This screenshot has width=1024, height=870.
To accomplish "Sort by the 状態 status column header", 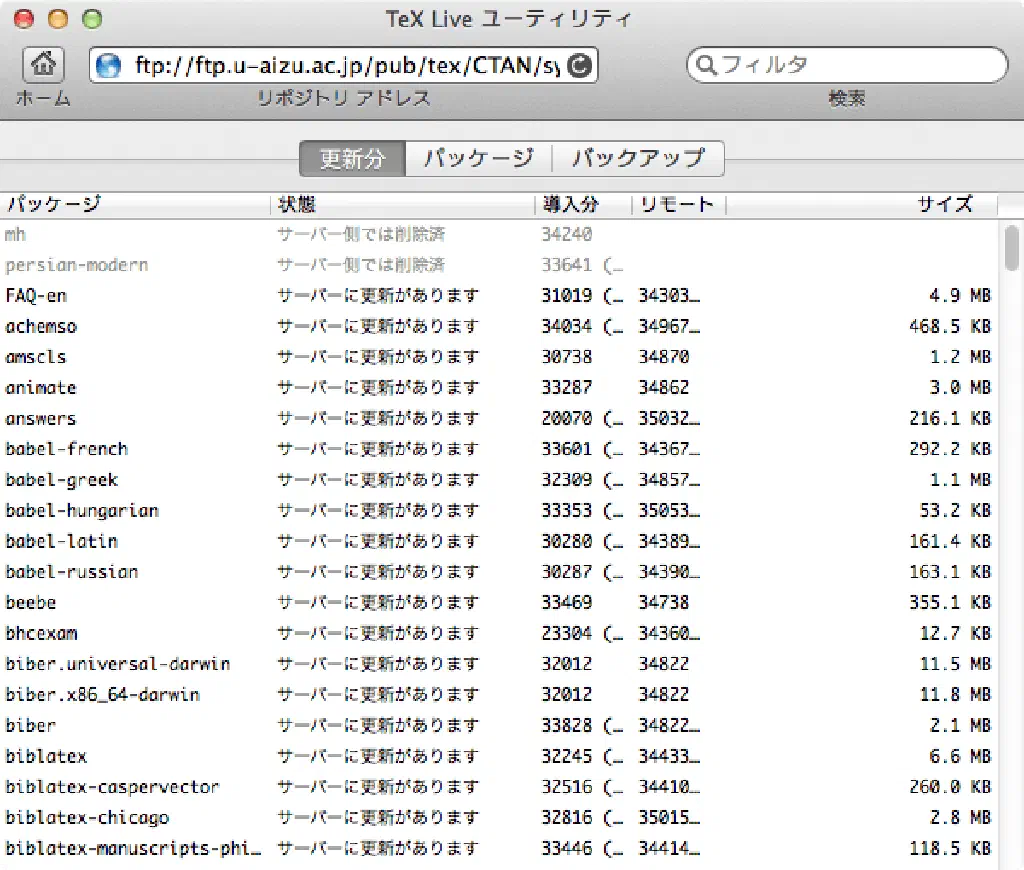I will [400, 205].
